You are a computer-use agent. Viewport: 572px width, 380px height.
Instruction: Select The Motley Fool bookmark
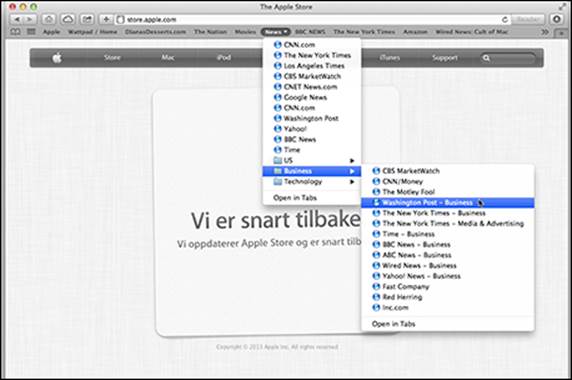click(448, 192)
